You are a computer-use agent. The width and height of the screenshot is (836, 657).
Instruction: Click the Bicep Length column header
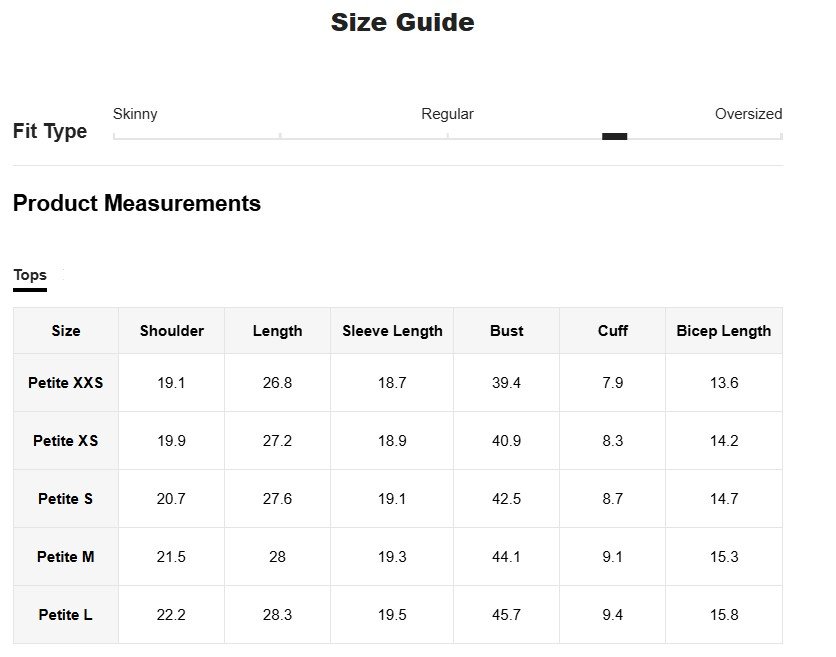coord(724,331)
